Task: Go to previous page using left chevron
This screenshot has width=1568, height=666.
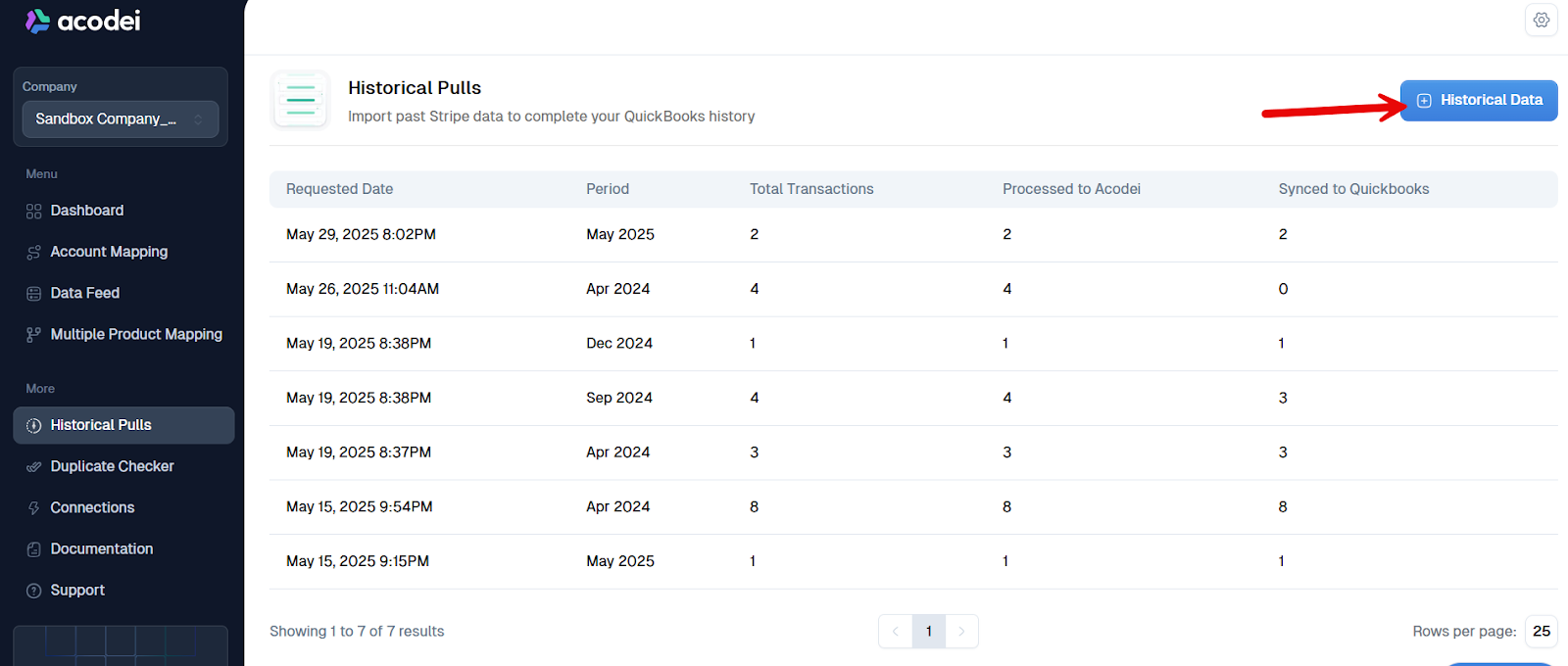Action: tap(896, 632)
